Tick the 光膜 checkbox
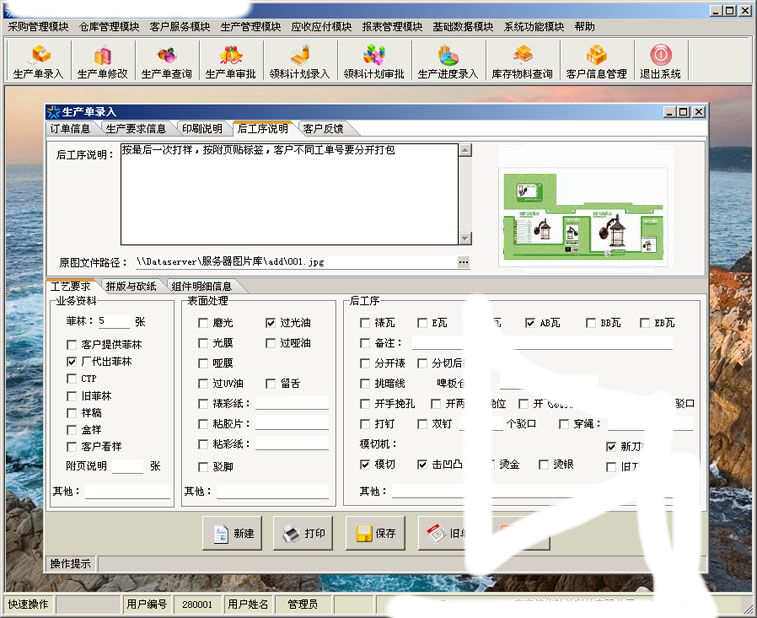Viewport: 757px width, 618px height. coord(203,343)
